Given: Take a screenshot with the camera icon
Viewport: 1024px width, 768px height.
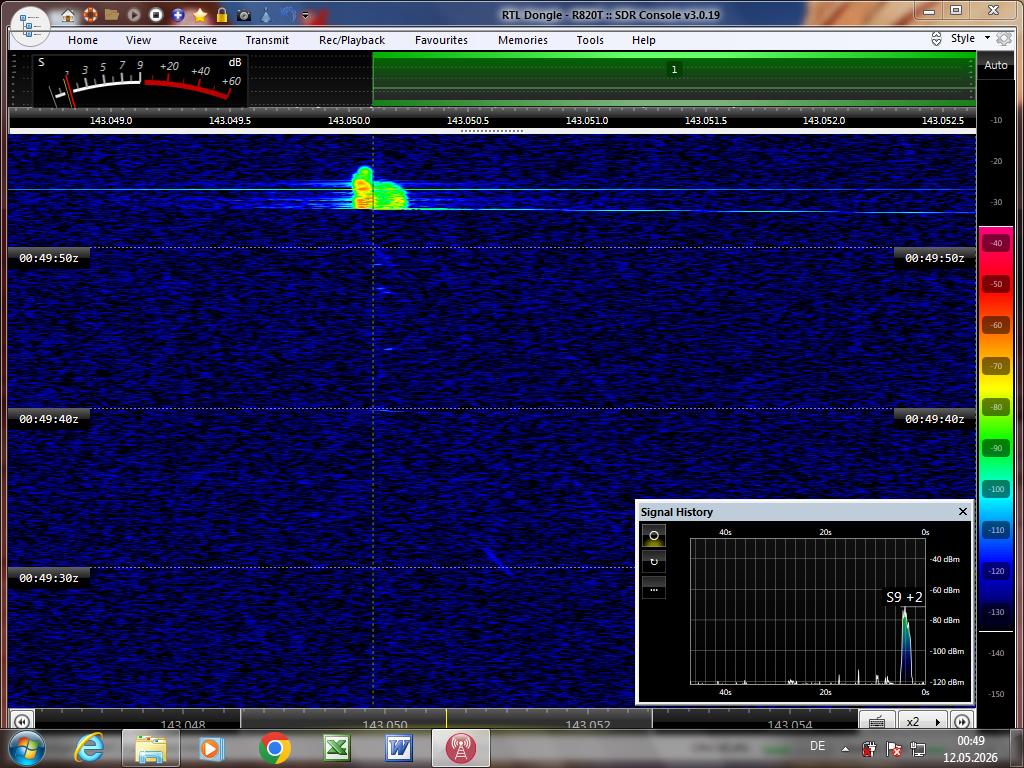Looking at the screenshot, I should [244, 14].
